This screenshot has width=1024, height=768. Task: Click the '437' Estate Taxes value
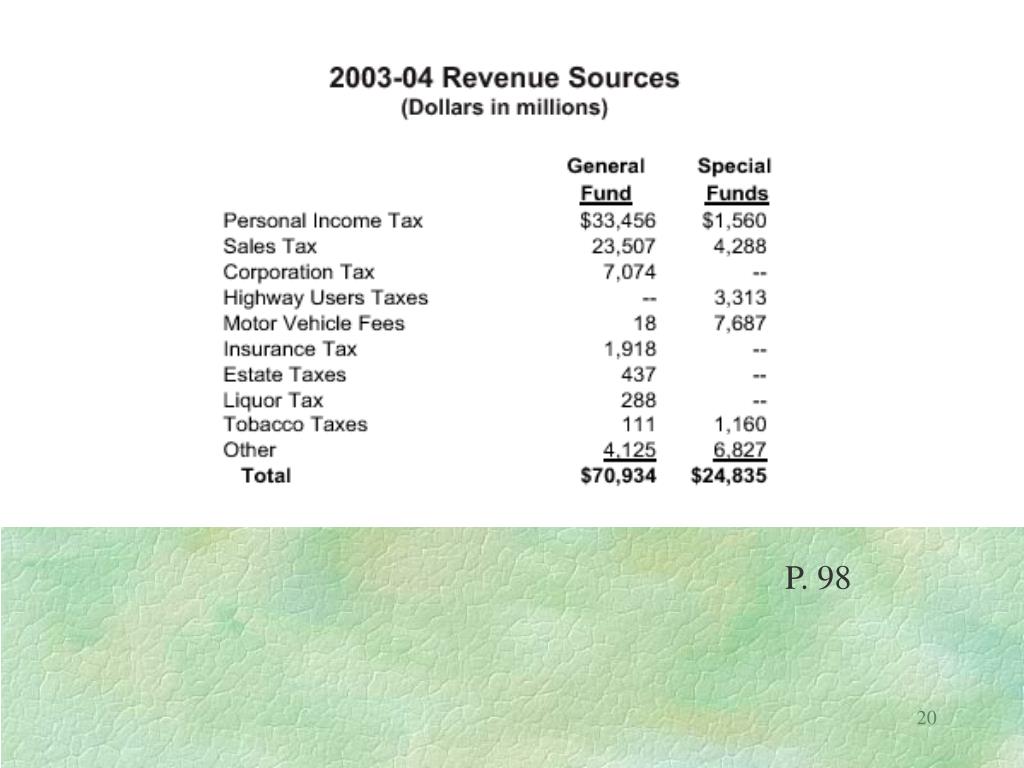(x=638, y=375)
